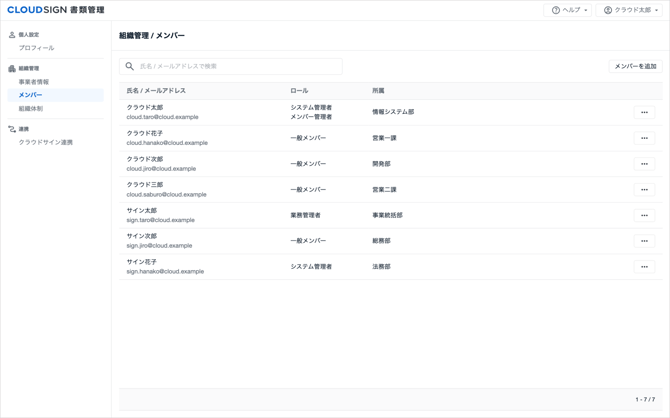Open 組織体制 in sidebar

click(x=31, y=109)
